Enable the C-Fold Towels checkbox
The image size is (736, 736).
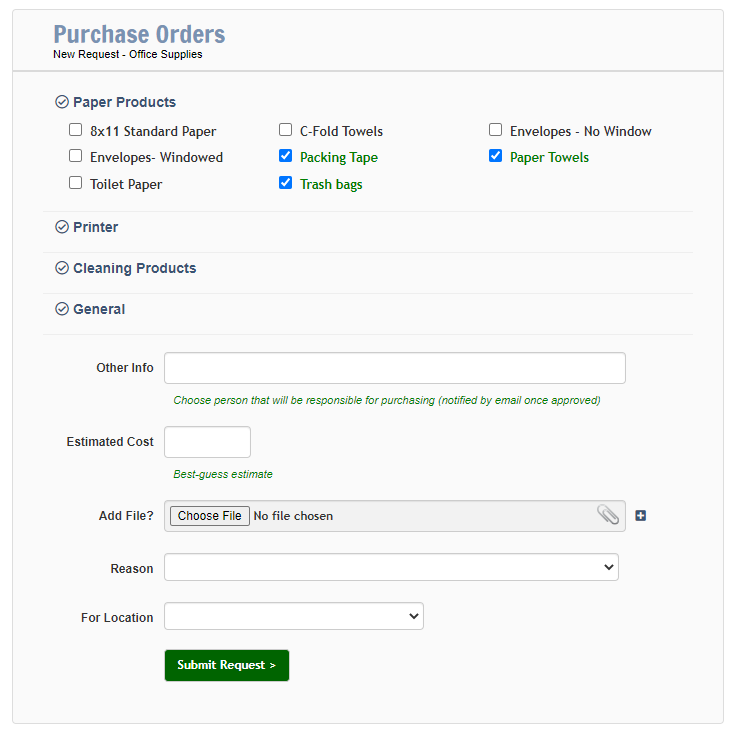click(285, 130)
